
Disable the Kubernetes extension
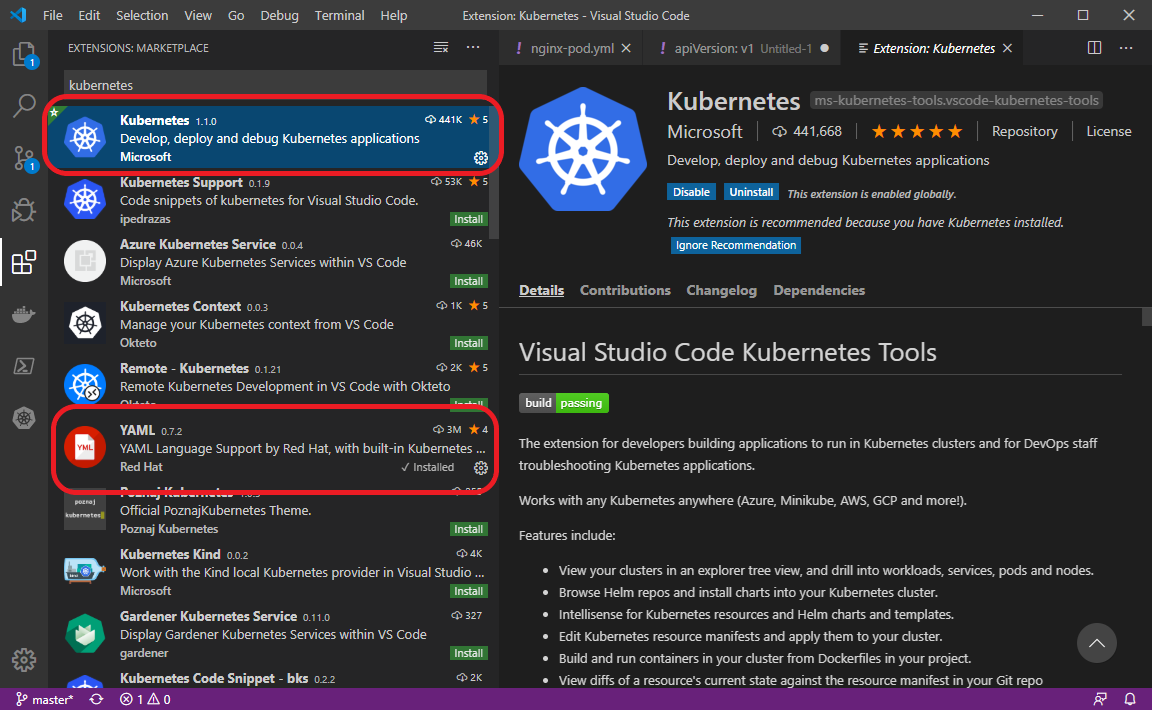691,192
